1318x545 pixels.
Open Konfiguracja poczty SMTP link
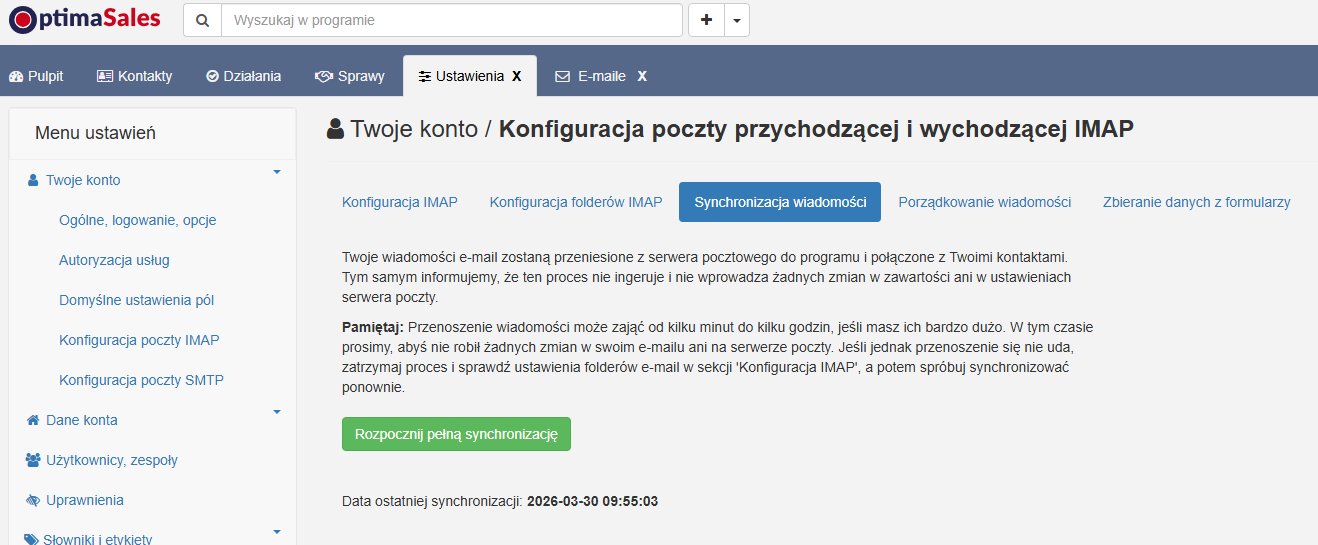141,380
